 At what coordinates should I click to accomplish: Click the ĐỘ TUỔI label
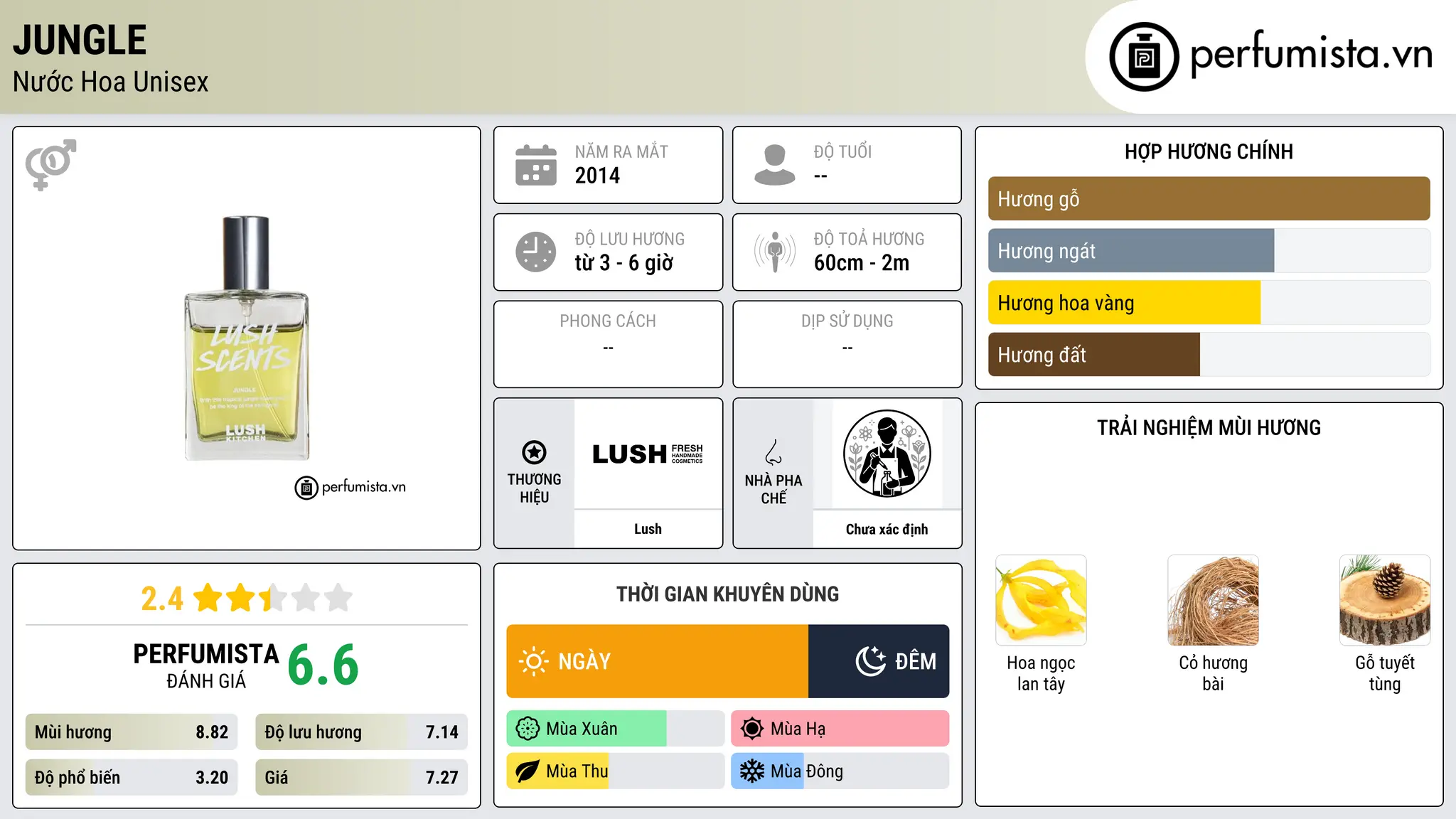(x=842, y=151)
